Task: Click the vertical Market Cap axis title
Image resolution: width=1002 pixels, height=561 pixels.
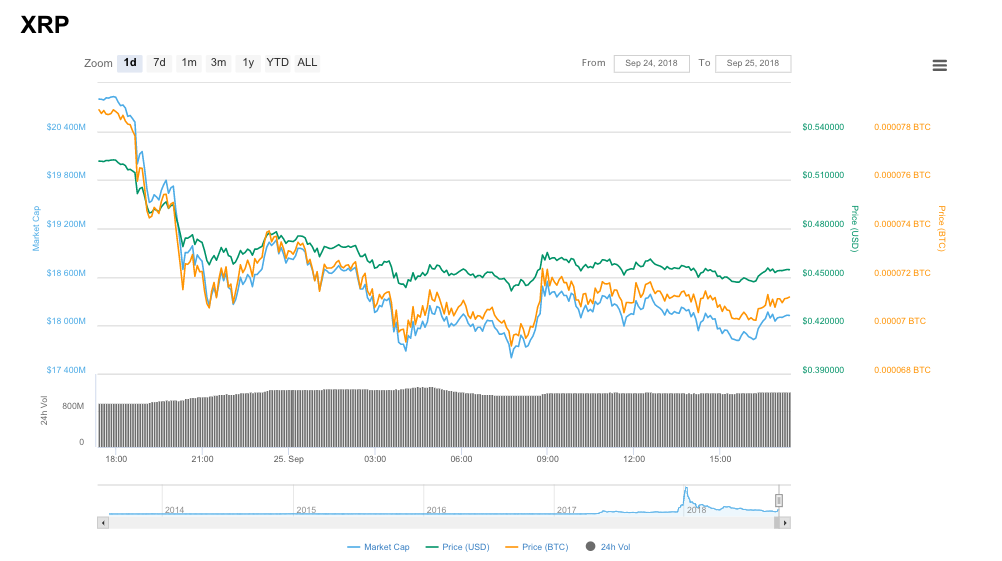Action: pos(36,228)
